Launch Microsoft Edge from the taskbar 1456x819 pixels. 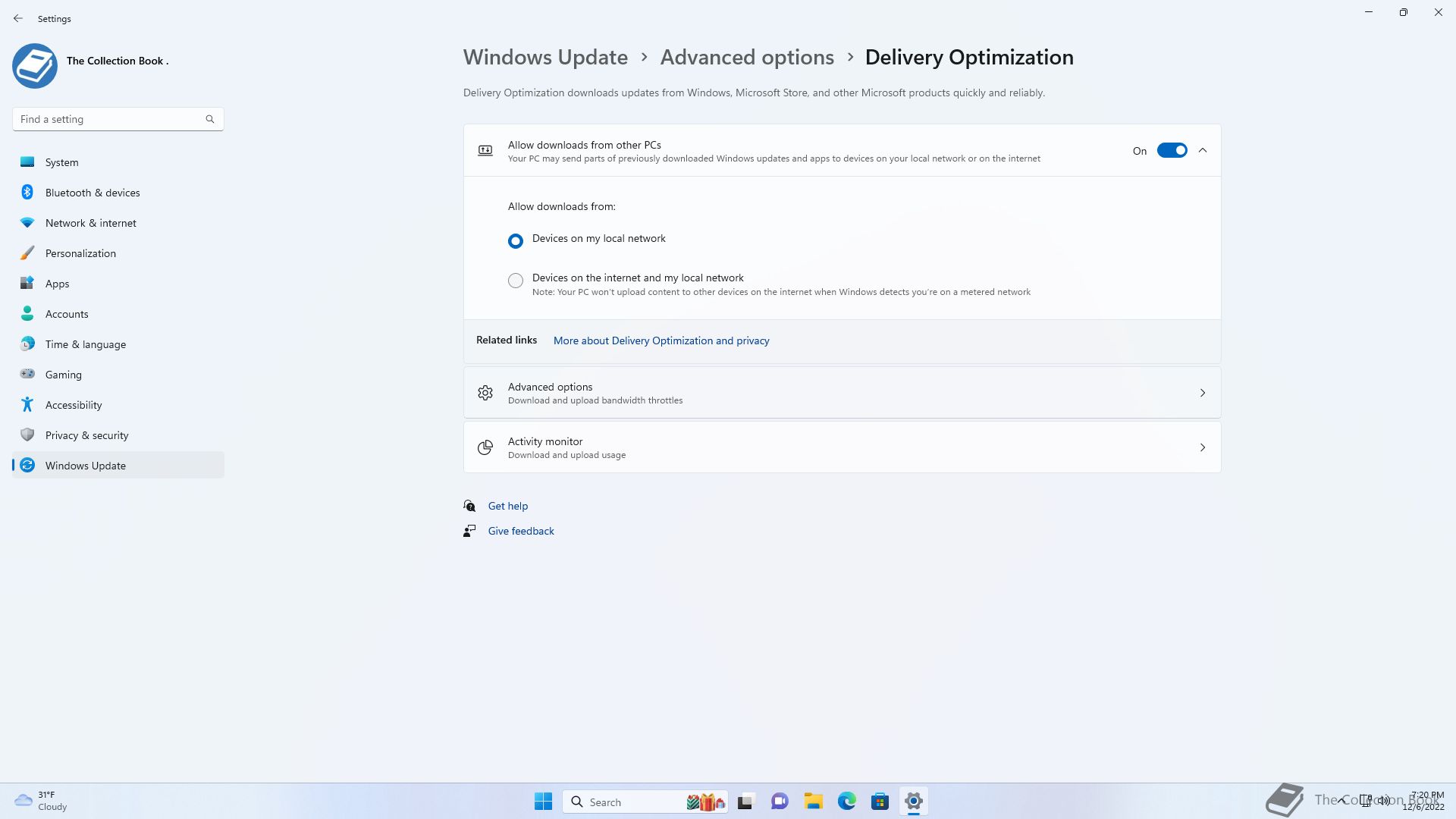click(x=847, y=802)
